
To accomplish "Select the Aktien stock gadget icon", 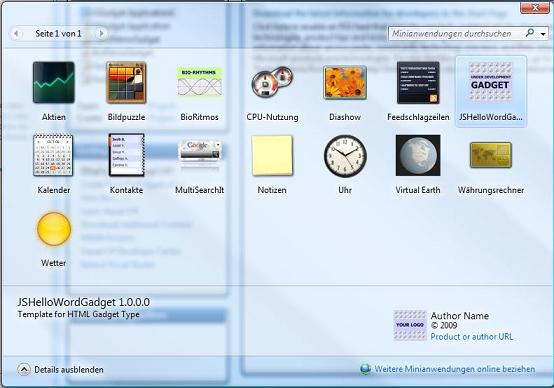I will pos(54,83).
